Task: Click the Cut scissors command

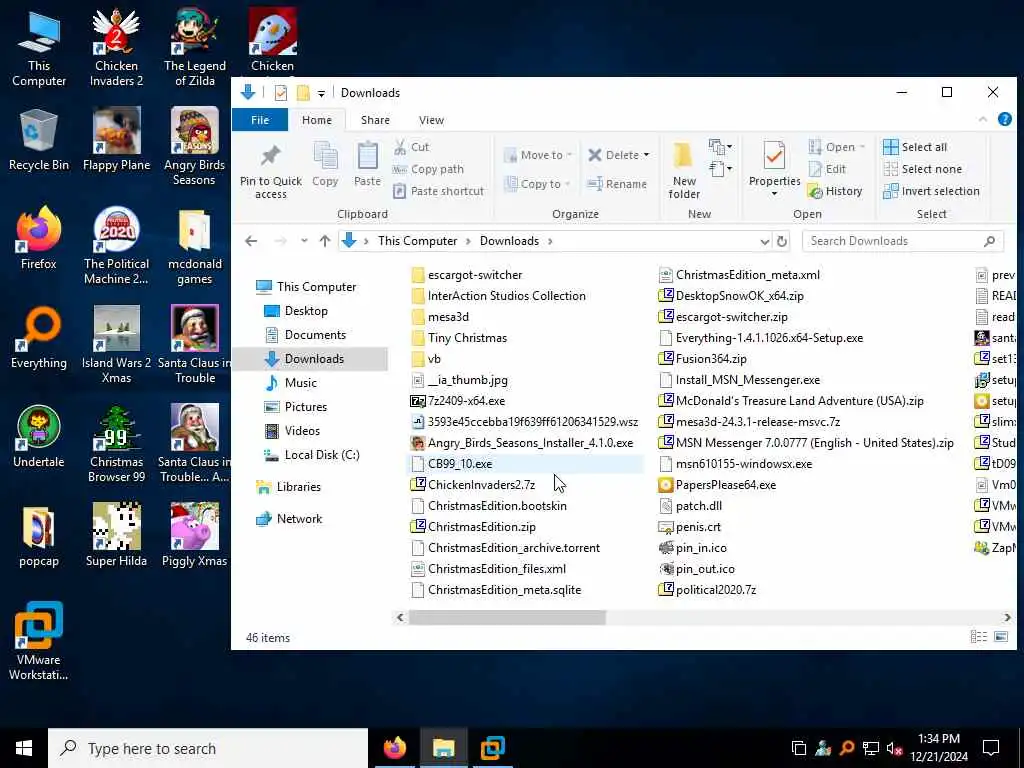Action: (x=411, y=147)
